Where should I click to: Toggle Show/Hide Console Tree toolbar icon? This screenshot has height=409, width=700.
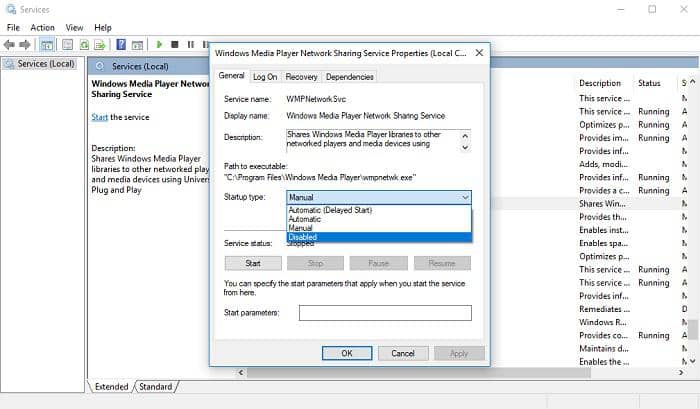click(x=47, y=45)
